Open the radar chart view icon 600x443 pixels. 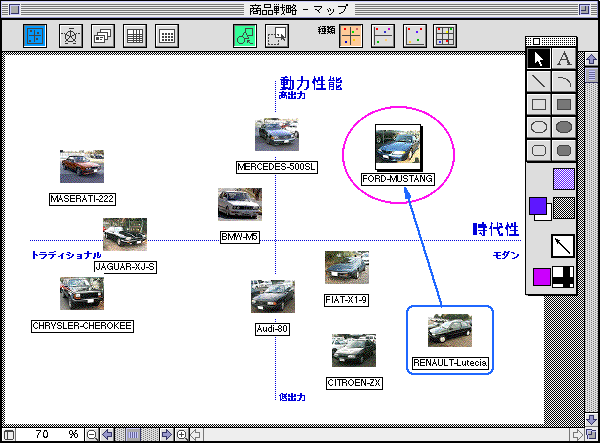tap(71, 36)
